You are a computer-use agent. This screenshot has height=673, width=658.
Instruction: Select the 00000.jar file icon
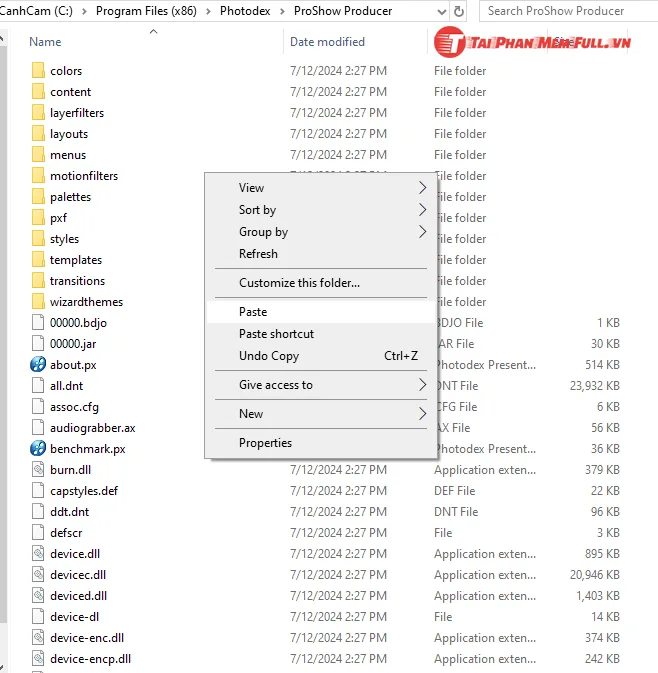click(38, 343)
